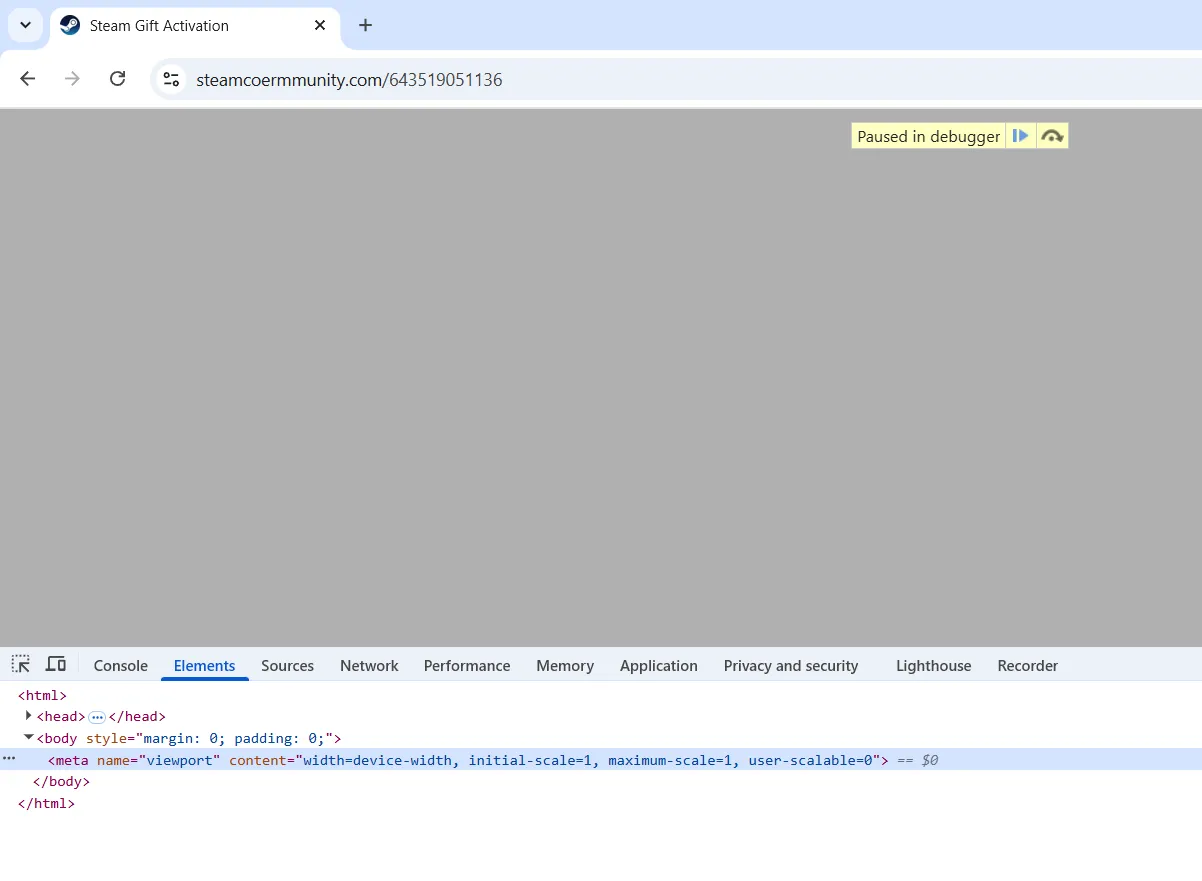The width and height of the screenshot is (1202, 881).
Task: Select the Steam Gift Activation tab
Action: click(x=195, y=26)
